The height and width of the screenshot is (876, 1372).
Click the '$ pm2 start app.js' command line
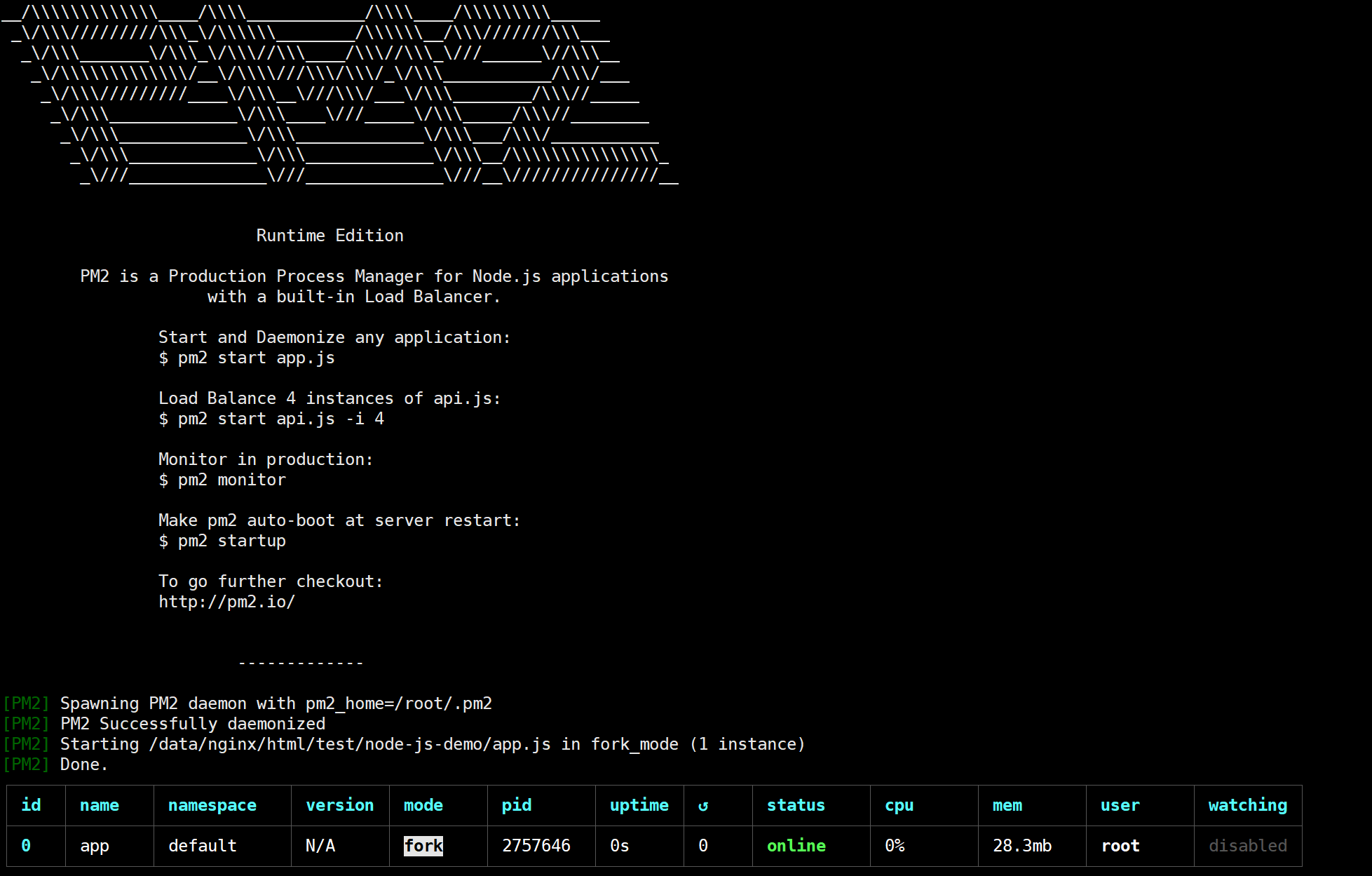247,358
